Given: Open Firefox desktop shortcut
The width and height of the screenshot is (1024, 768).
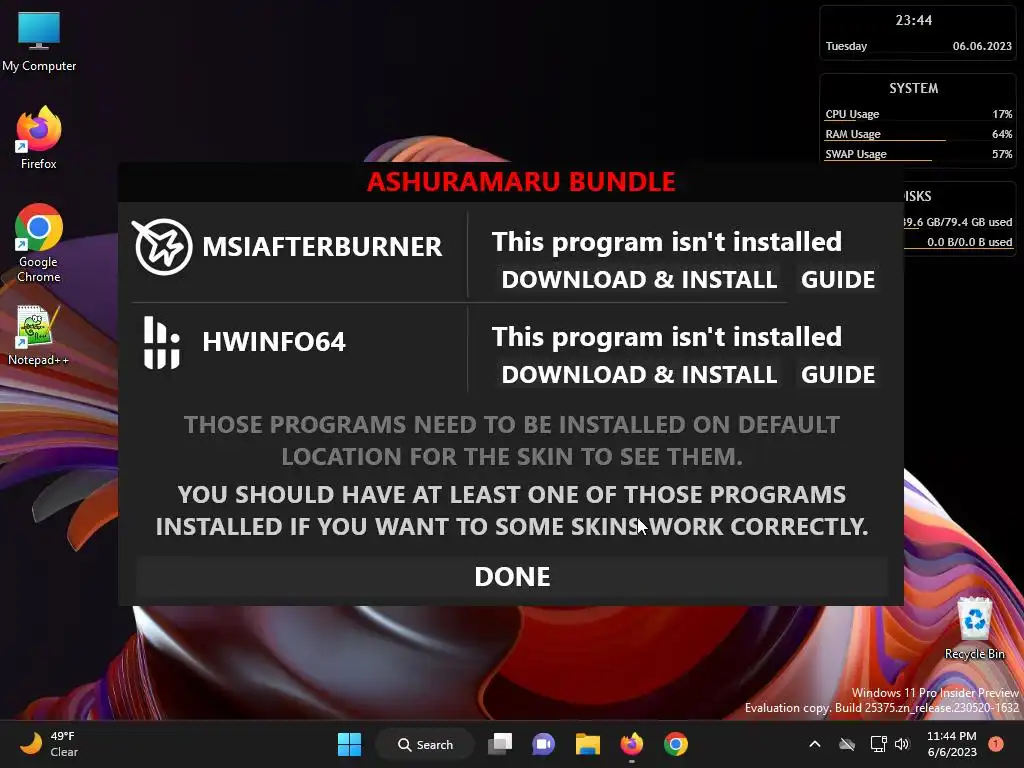Looking at the screenshot, I should pyautogui.click(x=39, y=138).
